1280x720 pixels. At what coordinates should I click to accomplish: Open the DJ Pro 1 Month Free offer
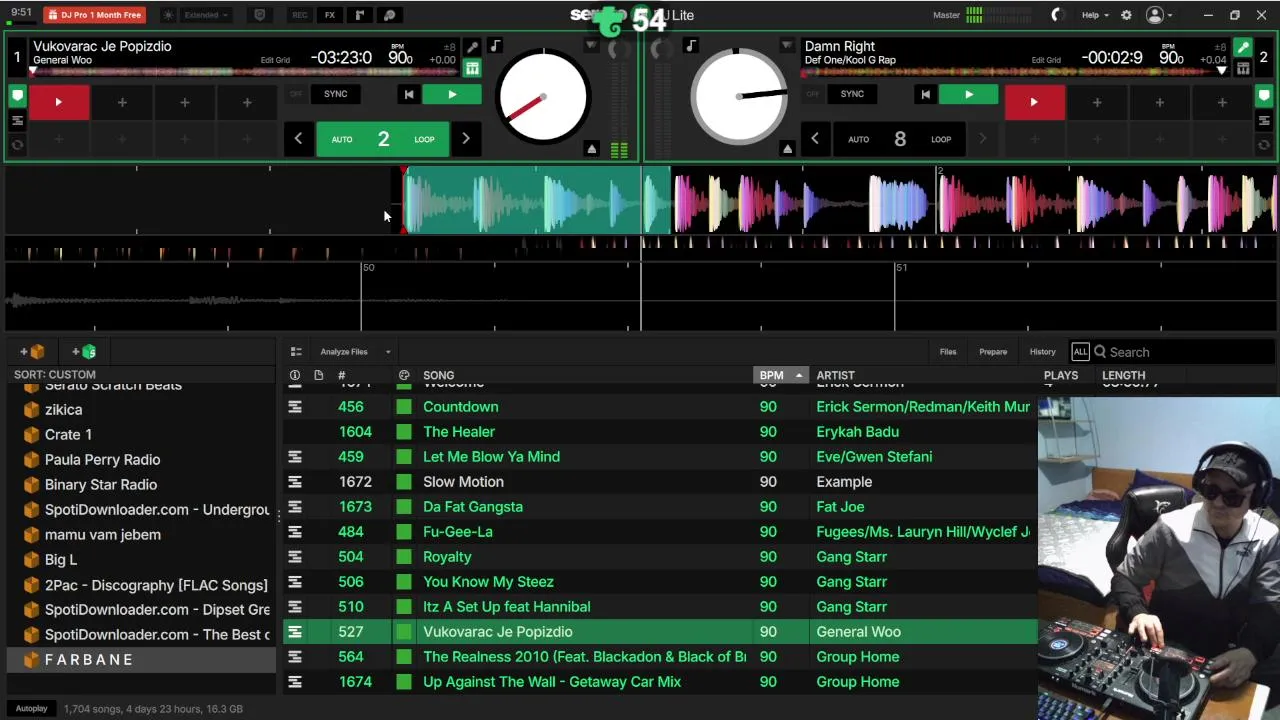tap(94, 15)
